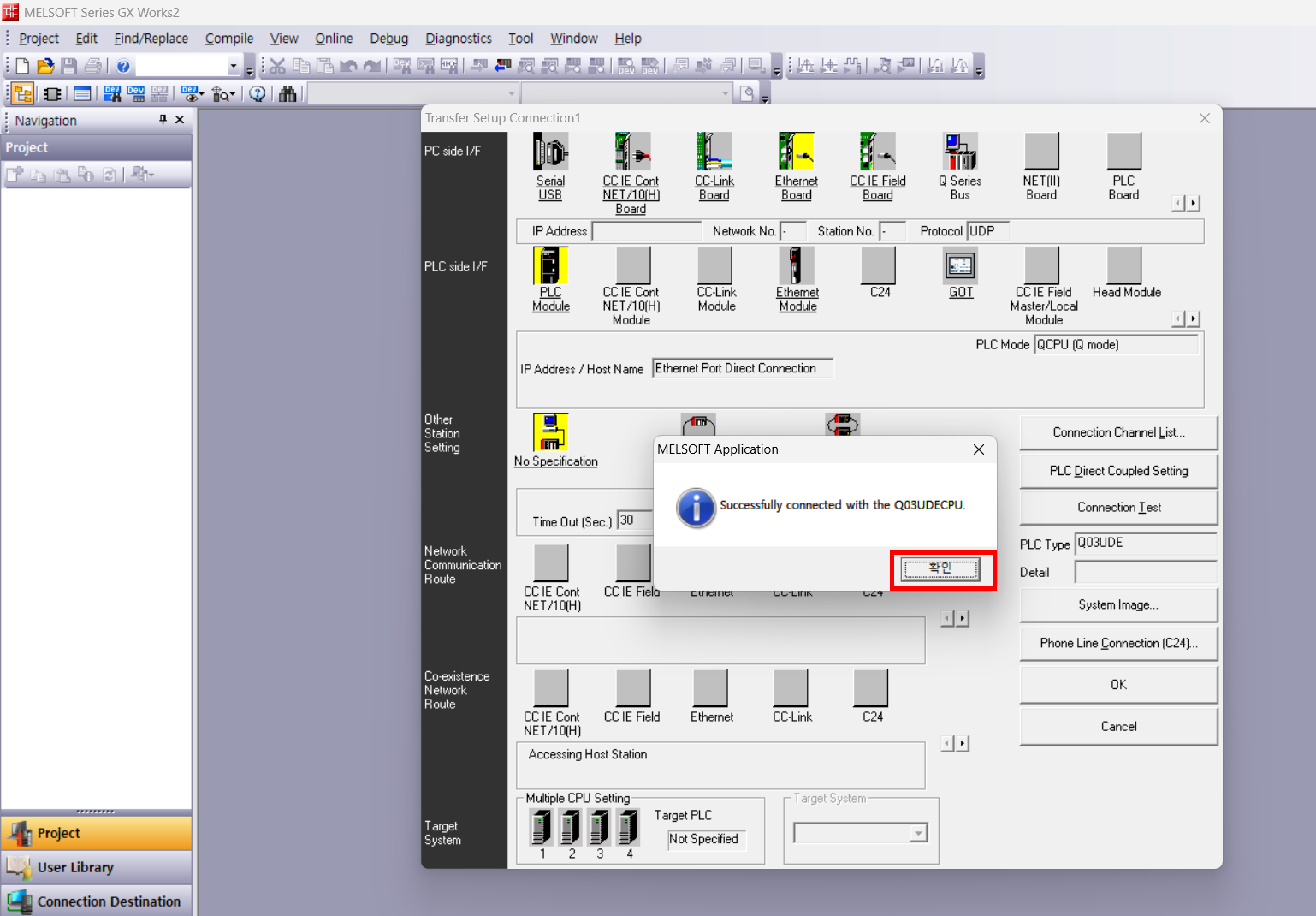Click the Time Out (Sec.) field
Screen dimensions: 1316x916
635,520
